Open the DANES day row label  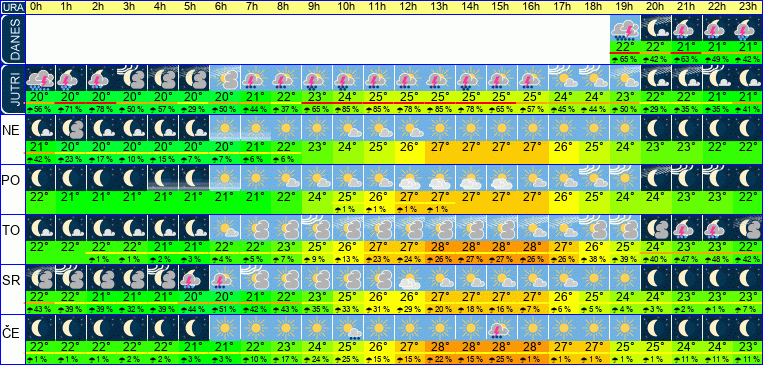point(12,39)
